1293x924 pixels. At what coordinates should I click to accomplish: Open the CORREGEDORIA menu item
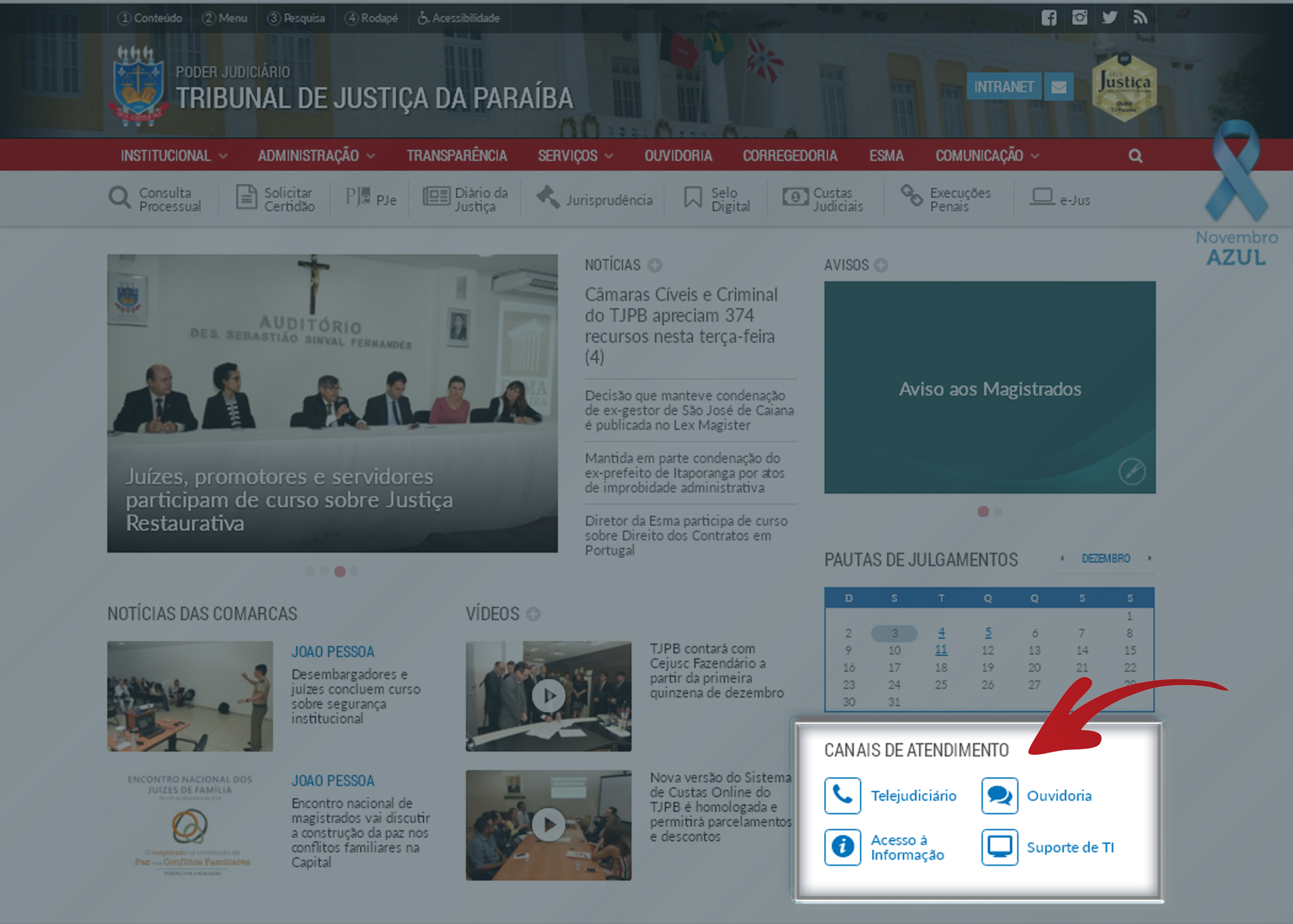[790, 155]
